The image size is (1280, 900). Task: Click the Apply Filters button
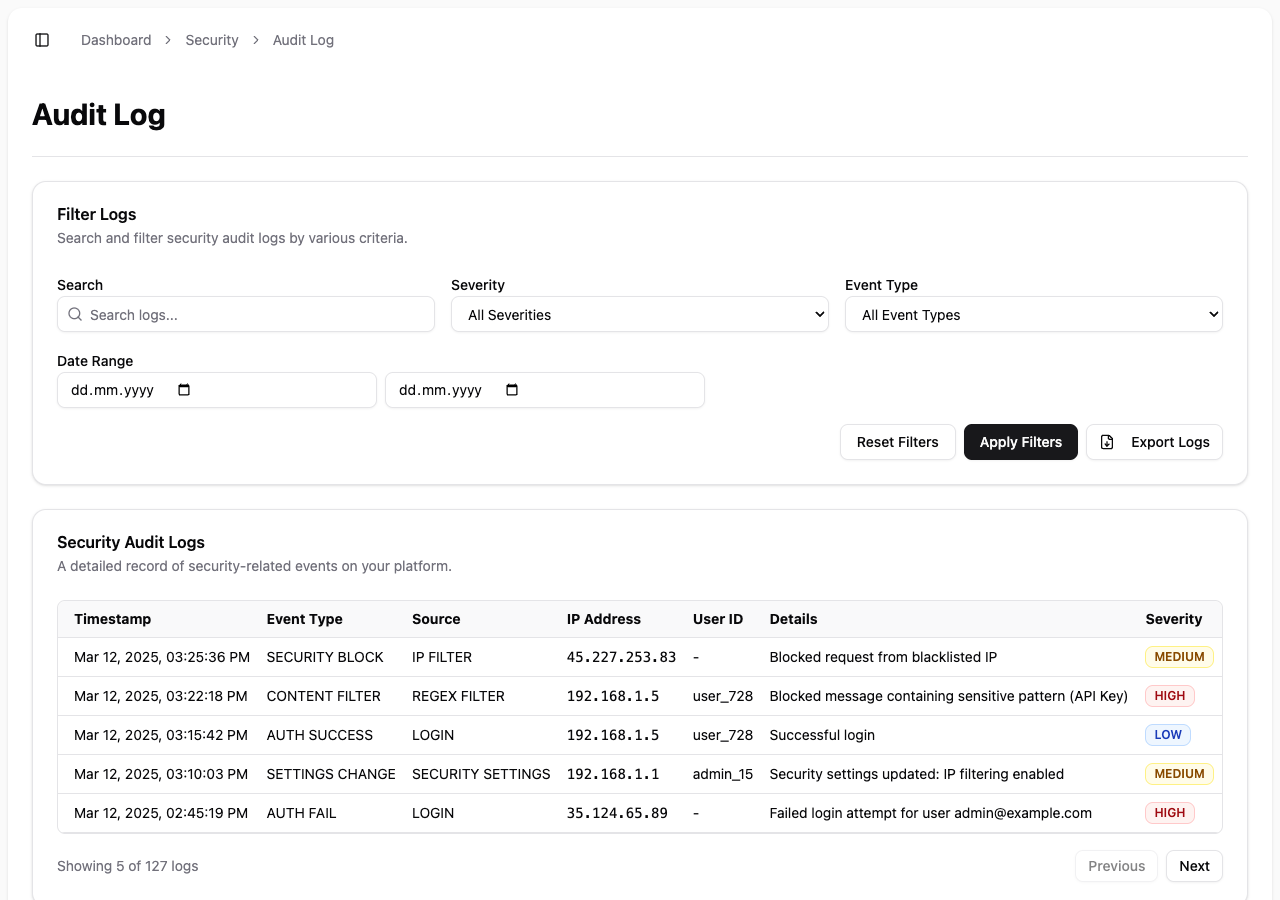click(x=1021, y=442)
